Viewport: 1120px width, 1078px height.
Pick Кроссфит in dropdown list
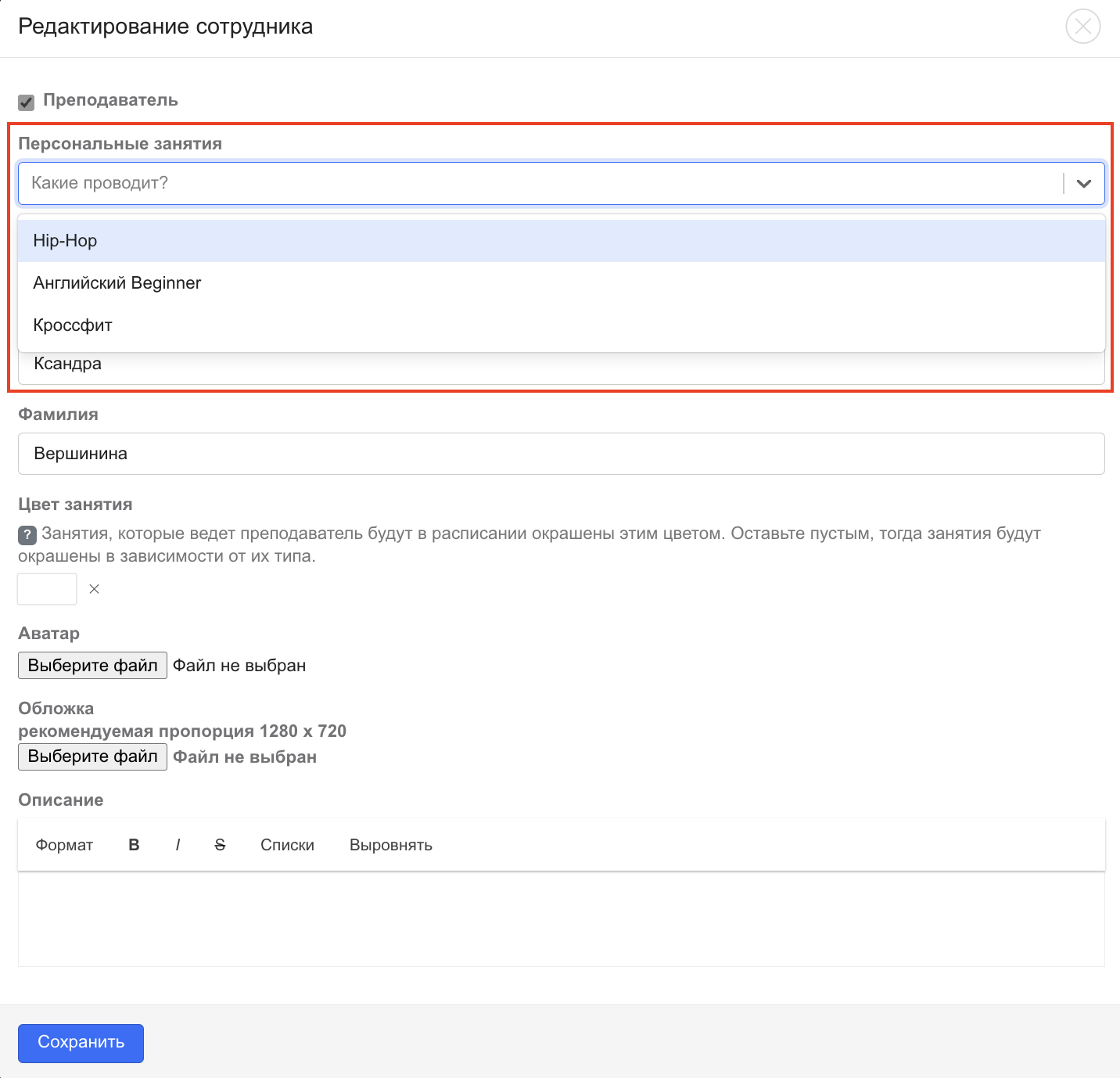tap(73, 325)
